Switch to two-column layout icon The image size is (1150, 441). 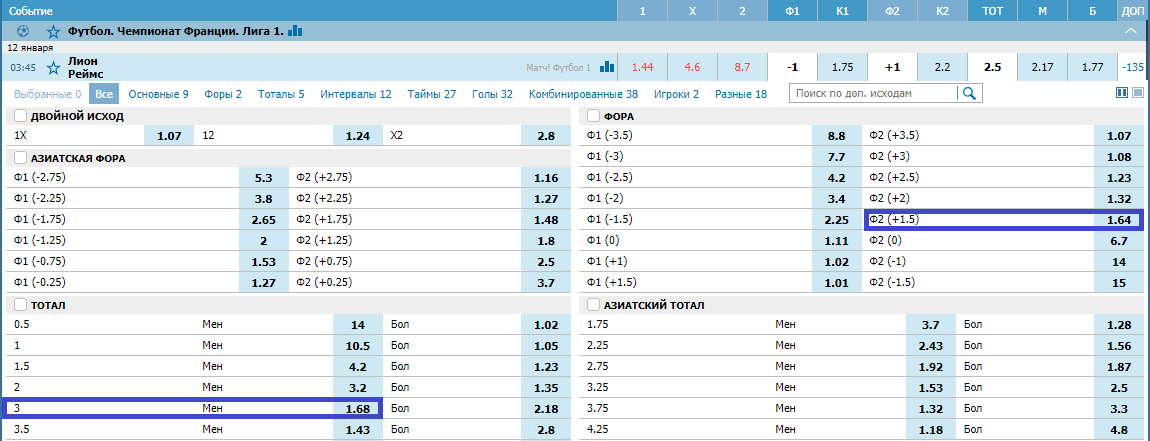click(x=1121, y=92)
